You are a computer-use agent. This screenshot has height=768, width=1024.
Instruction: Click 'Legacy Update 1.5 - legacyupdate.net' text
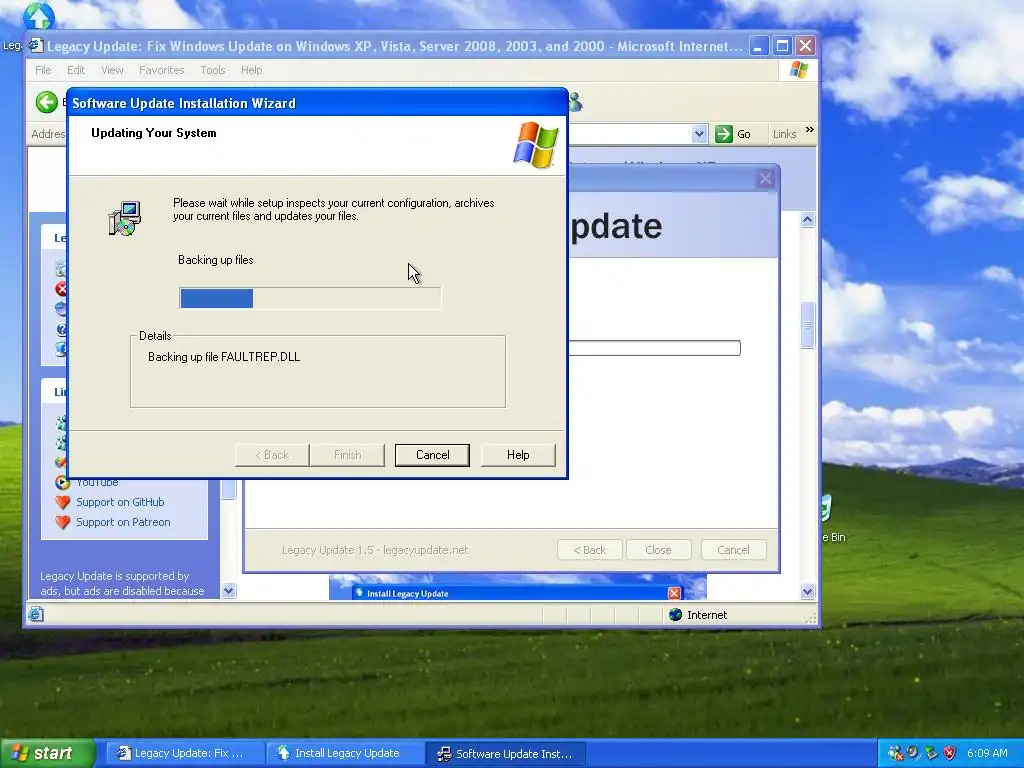(375, 550)
